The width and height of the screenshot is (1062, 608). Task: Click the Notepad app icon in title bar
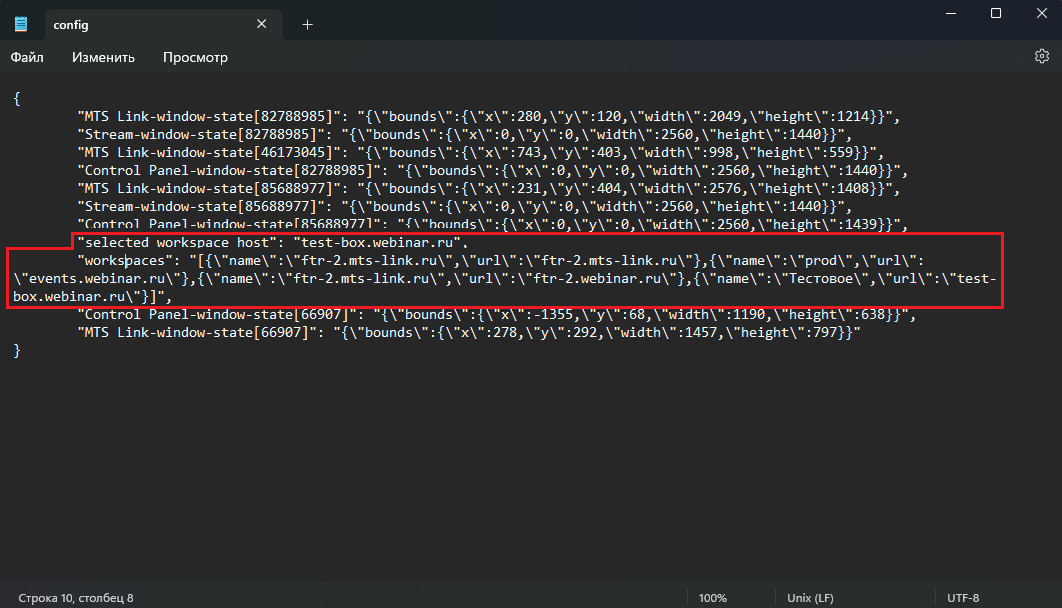click(21, 24)
